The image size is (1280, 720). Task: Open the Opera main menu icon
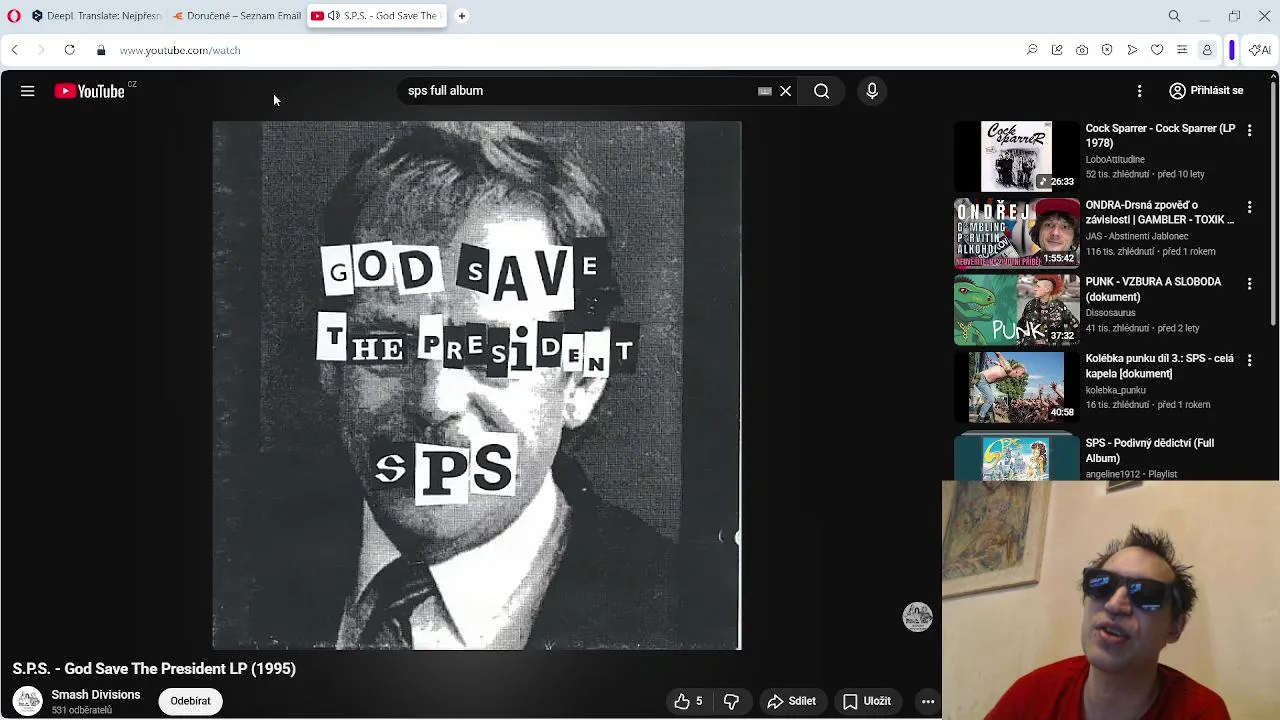pos(14,16)
